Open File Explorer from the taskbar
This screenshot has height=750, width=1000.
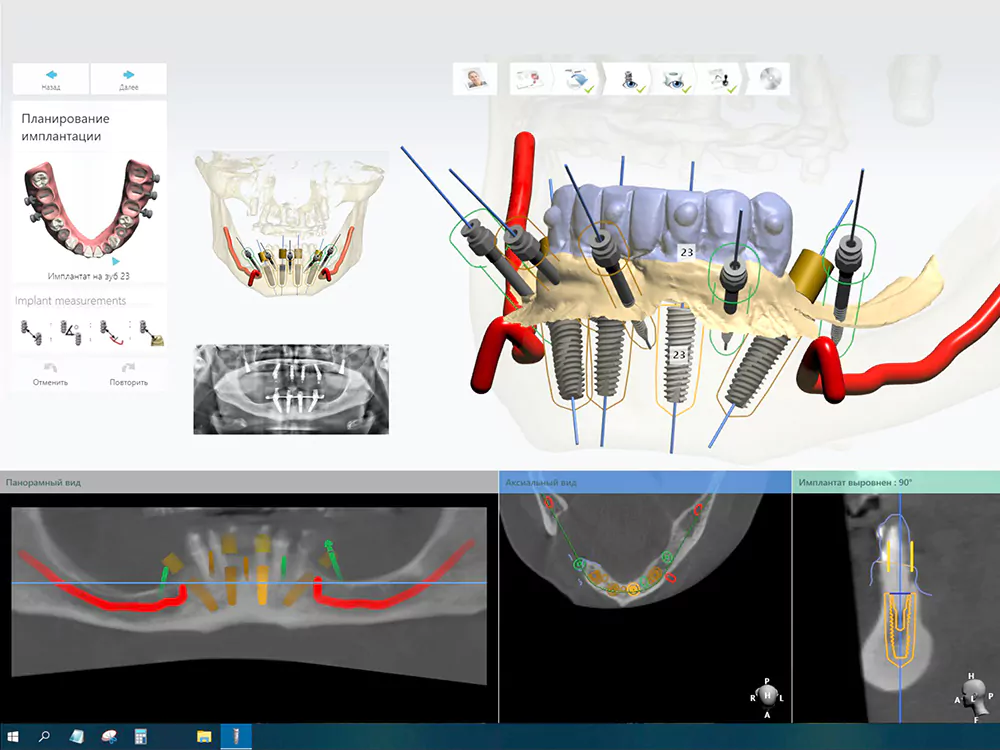204,737
